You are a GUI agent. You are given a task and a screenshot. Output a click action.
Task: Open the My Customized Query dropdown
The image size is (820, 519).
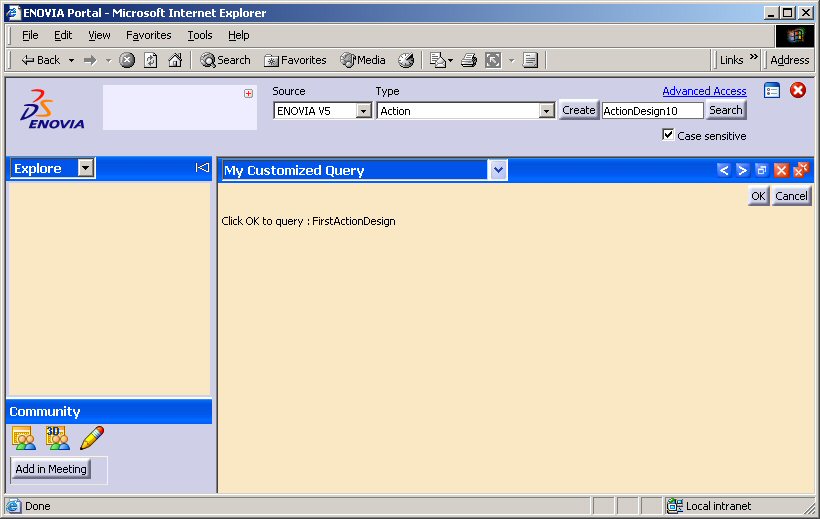[365, 171]
